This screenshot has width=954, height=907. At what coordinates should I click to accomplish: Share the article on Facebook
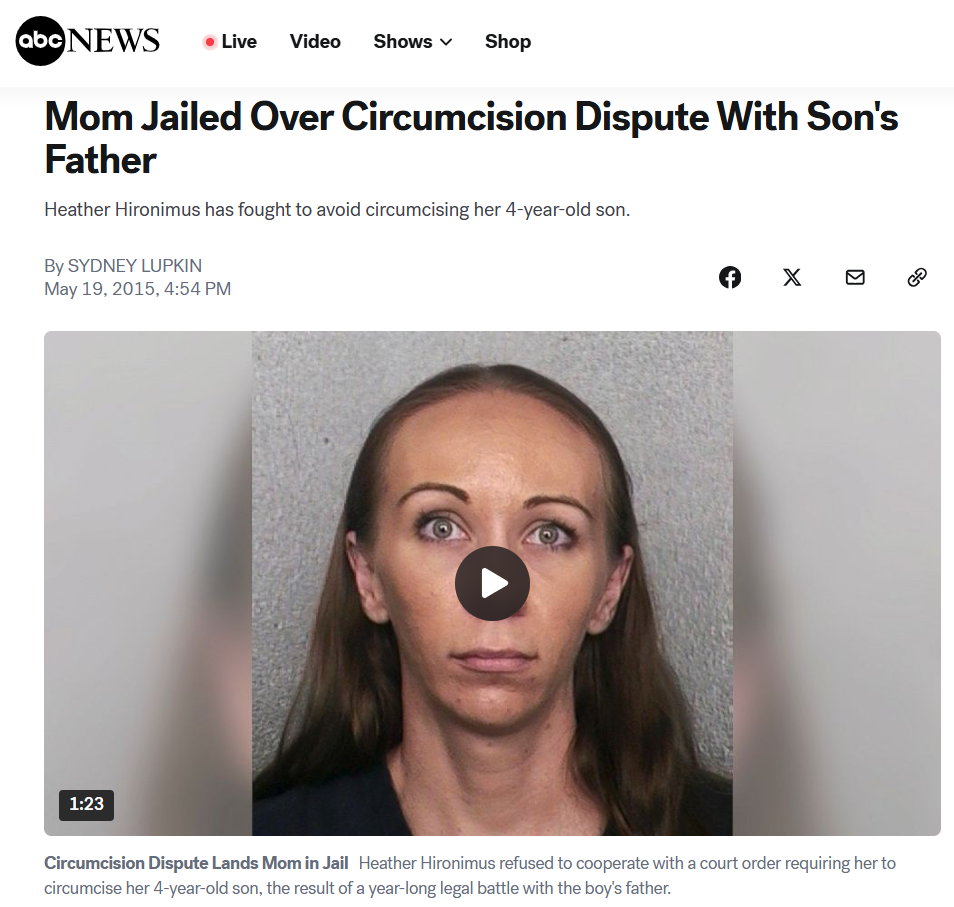(729, 277)
